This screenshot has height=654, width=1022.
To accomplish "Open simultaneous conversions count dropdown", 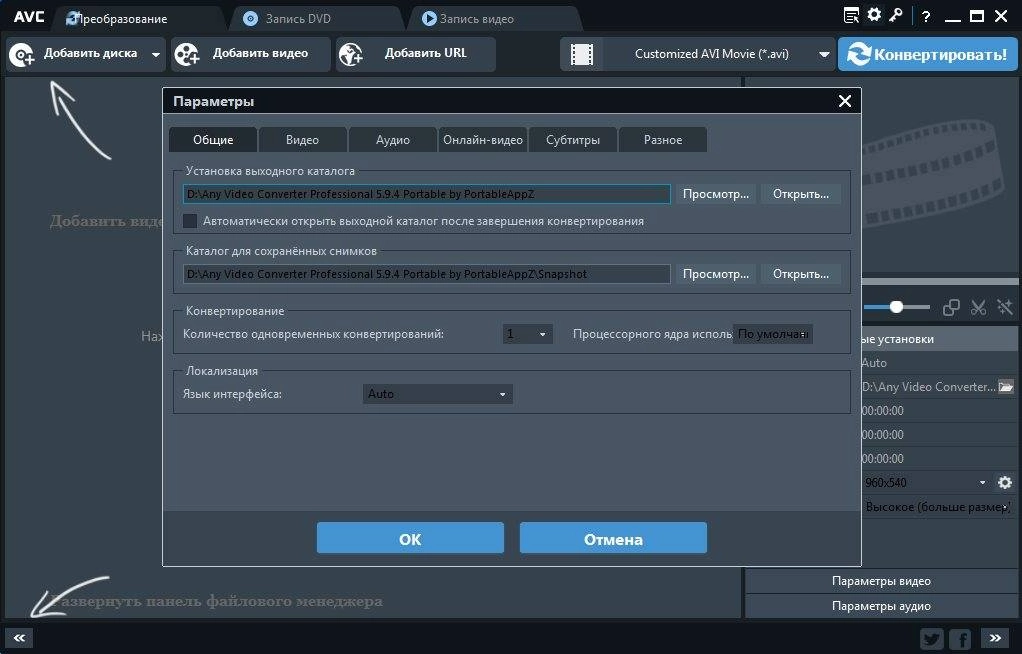I will [x=527, y=334].
